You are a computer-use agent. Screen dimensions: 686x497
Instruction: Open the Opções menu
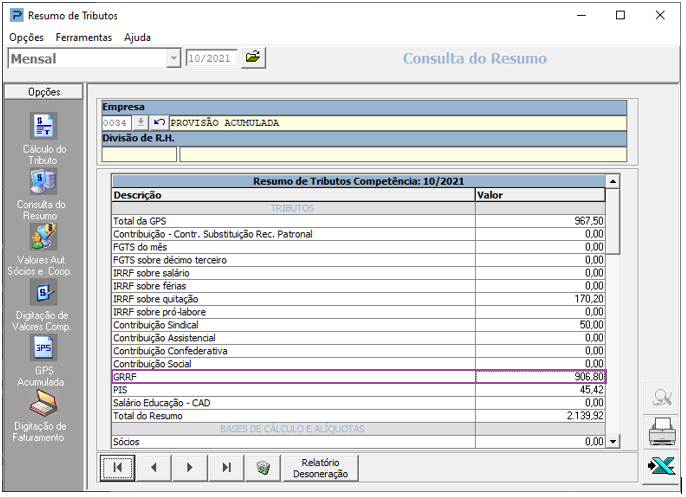26,38
